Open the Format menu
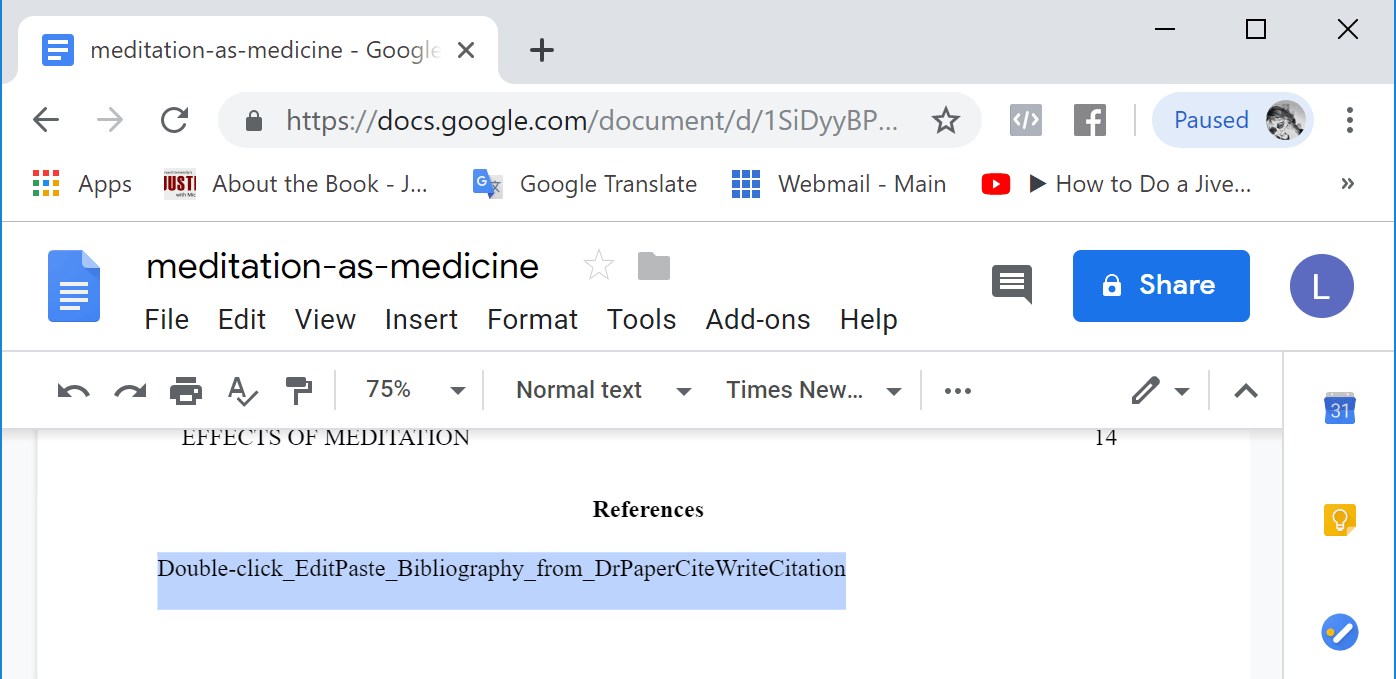 [x=532, y=320]
